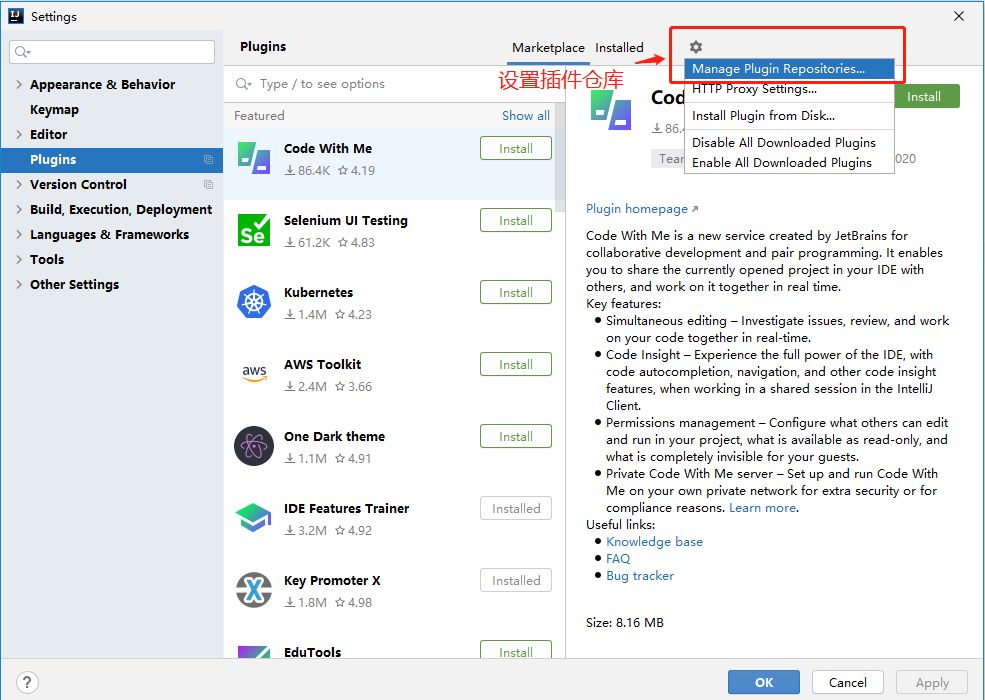Click the large Code With Me icon in details
985x700 pixels.
(611, 110)
